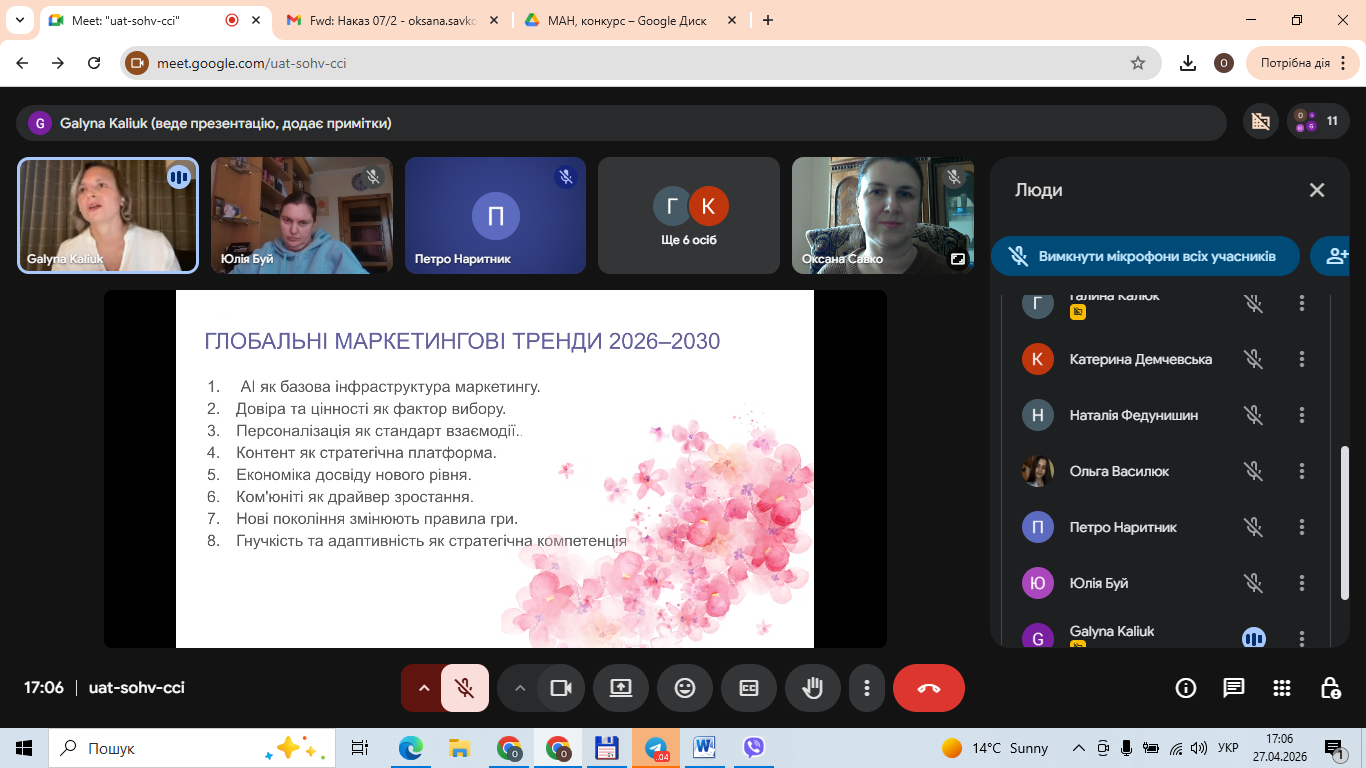
Task: Open options for Галина Калюк row
Action: coord(1302,303)
